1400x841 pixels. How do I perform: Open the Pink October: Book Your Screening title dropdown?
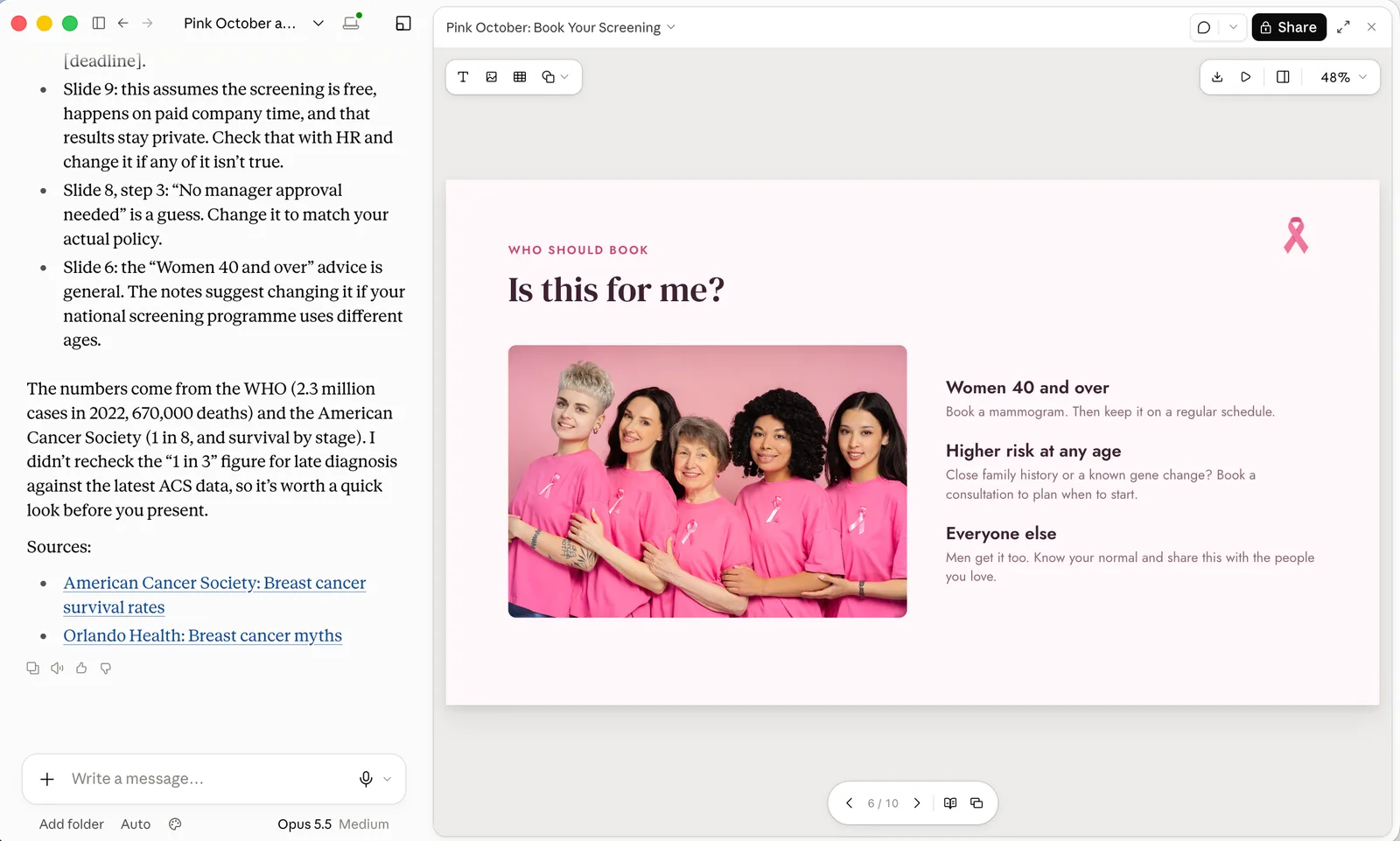(x=561, y=27)
